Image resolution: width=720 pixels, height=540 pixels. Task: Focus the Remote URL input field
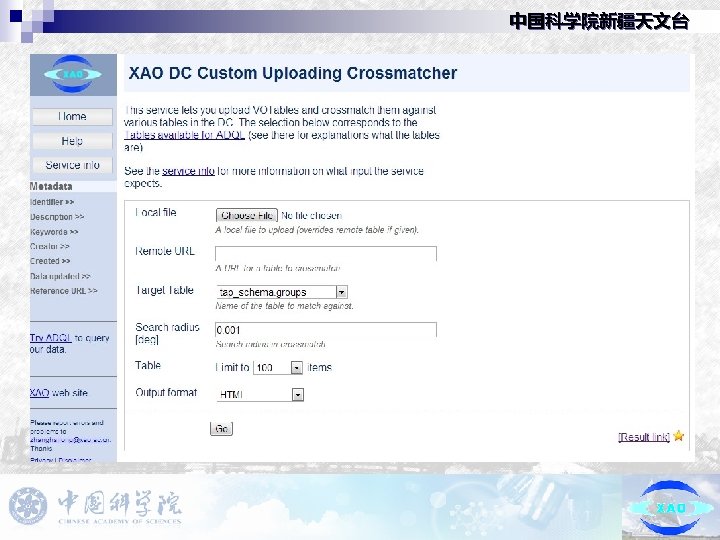click(326, 253)
